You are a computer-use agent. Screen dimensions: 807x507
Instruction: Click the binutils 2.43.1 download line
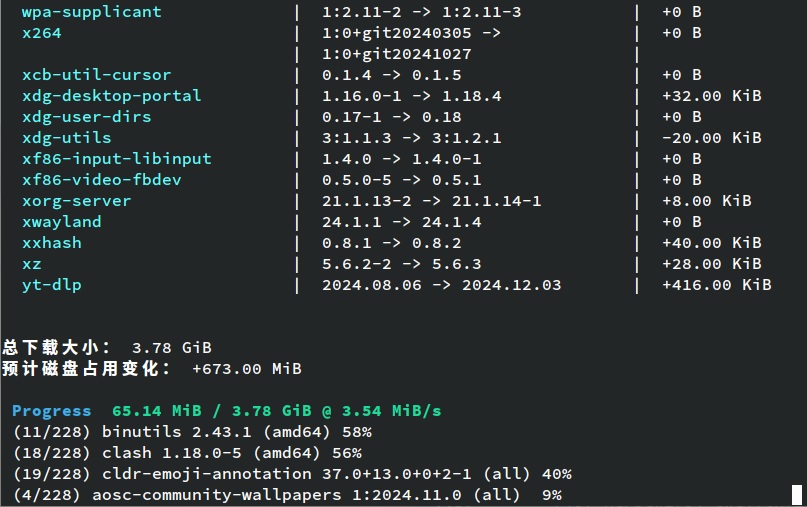(192, 432)
